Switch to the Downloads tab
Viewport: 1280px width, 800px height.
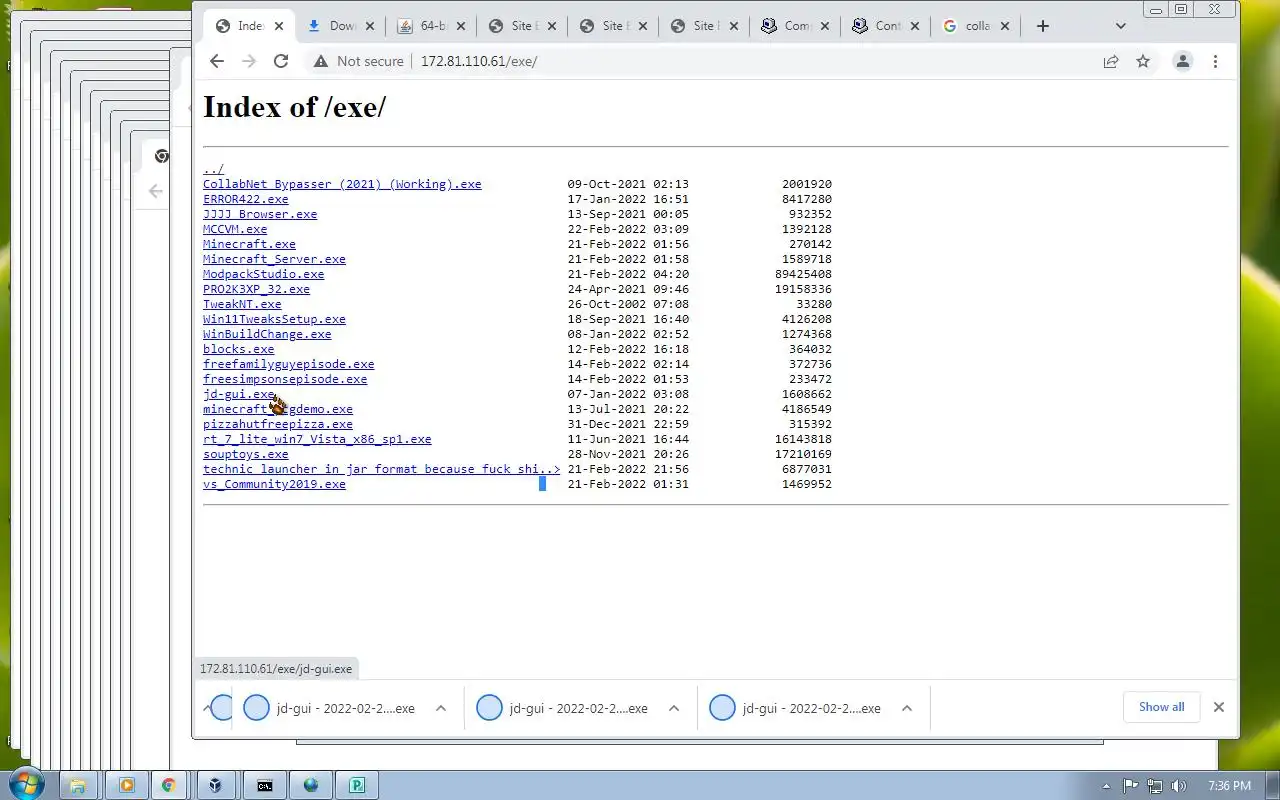[x=340, y=26]
